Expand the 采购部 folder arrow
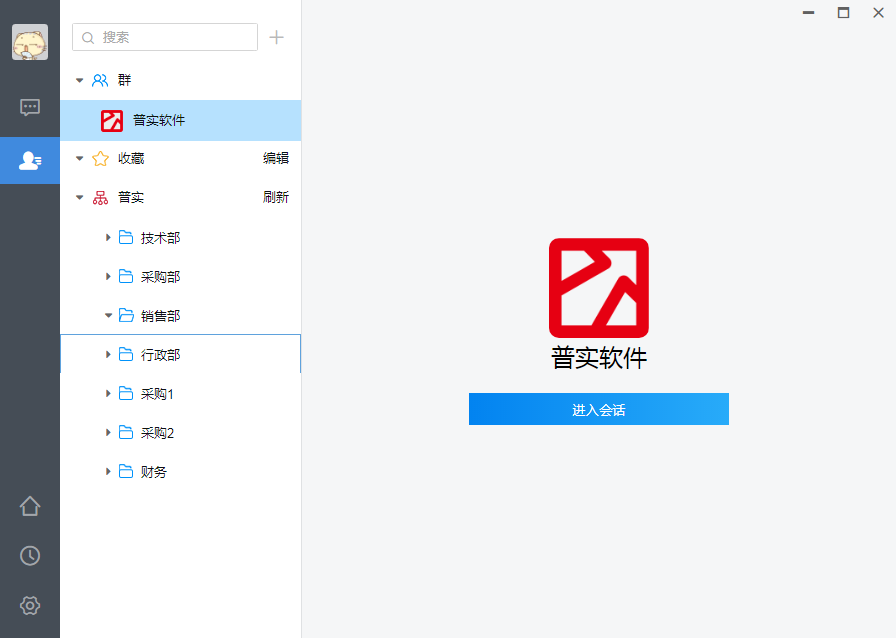Viewport: 896px width, 638px height. pos(108,277)
